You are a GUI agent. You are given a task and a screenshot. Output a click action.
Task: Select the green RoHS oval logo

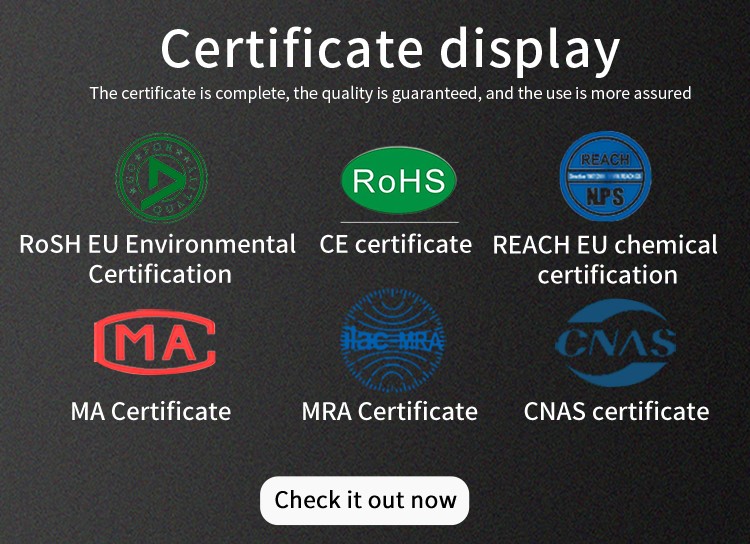[x=398, y=181]
